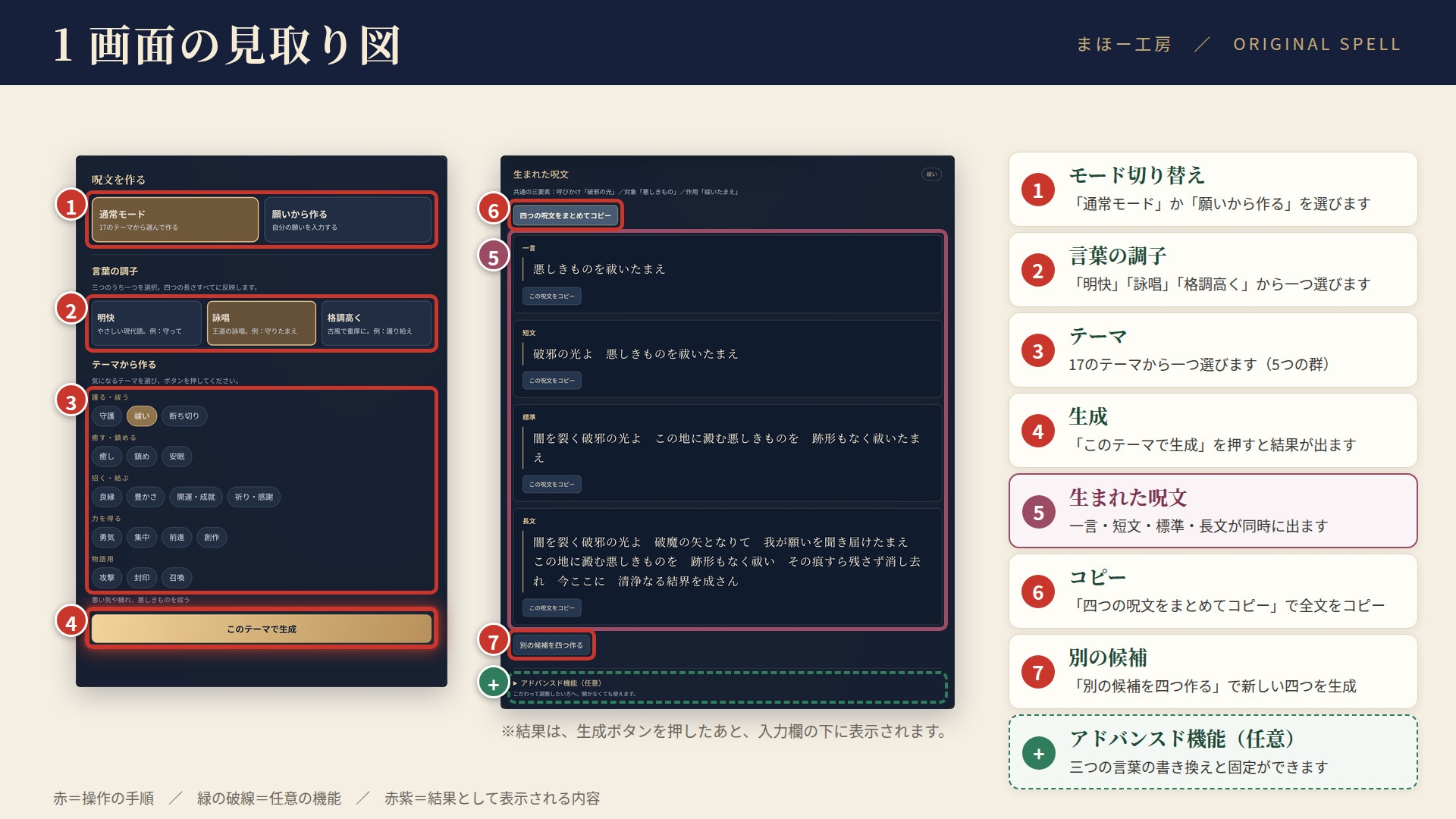Click the ORIGINAL SPELL header text
This screenshot has height=819, width=1456.
point(1316,44)
